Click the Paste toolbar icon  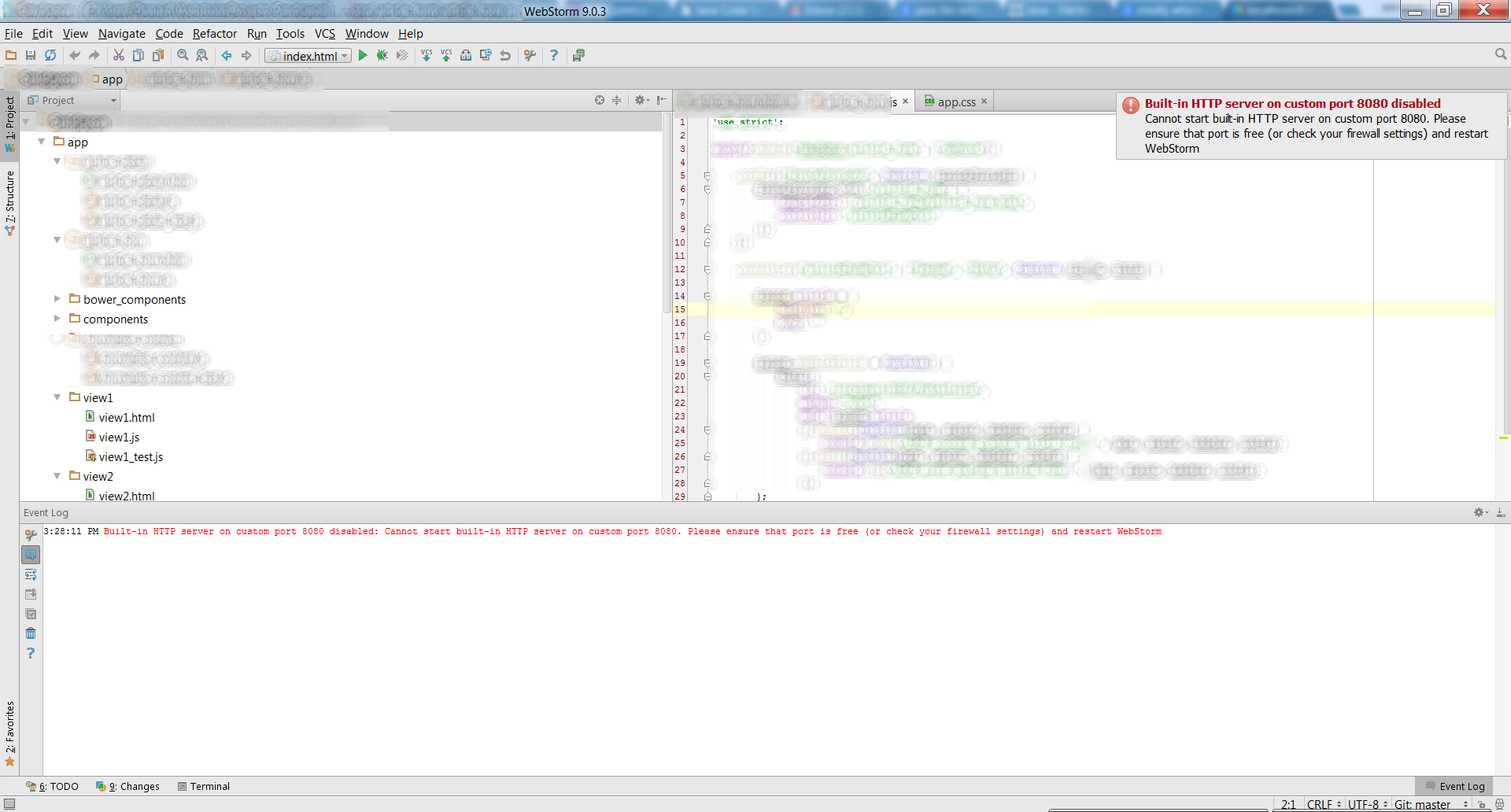[158, 55]
